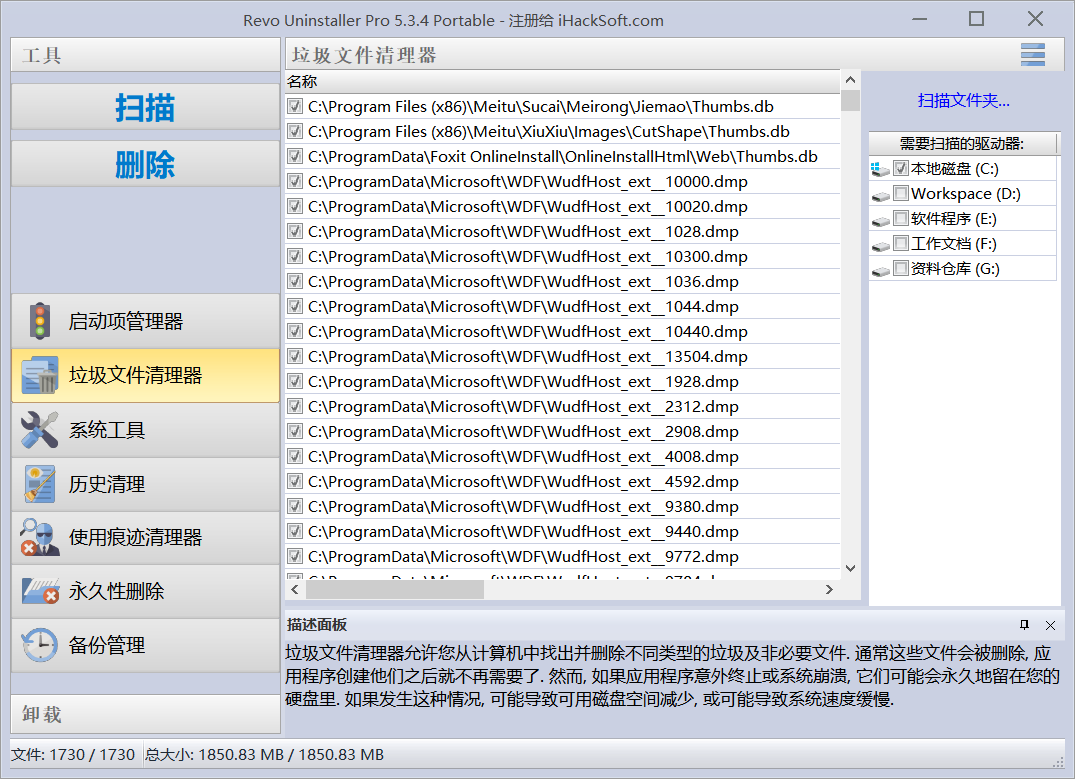Check the 工作文档 (F:) drive checkbox
The image size is (1075, 779).
tap(901, 243)
